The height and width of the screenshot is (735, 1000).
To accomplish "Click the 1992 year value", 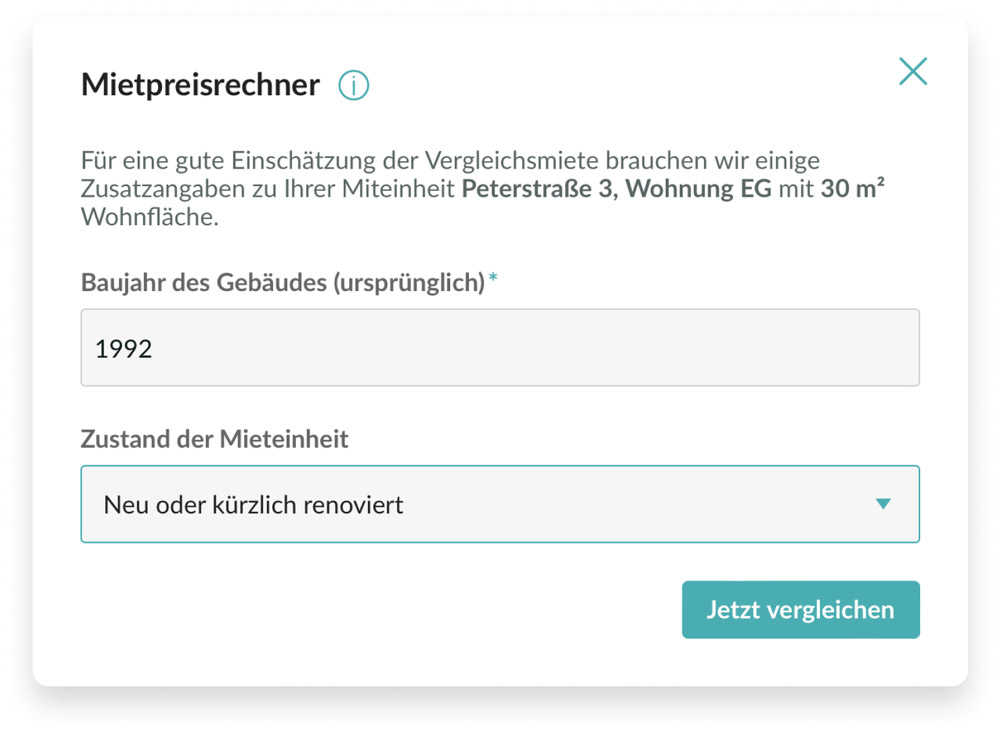I will pyautogui.click(x=124, y=349).
